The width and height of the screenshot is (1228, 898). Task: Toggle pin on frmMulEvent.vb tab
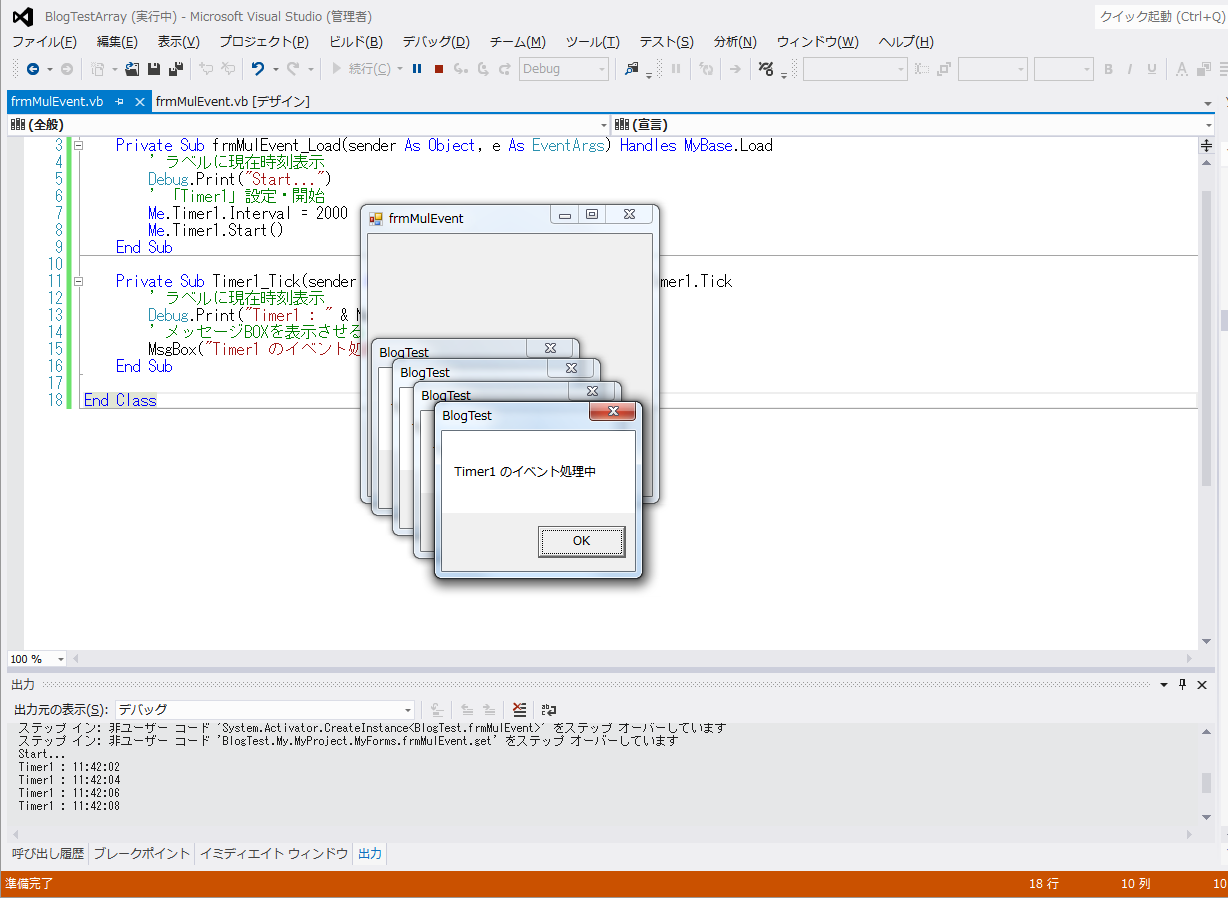click(x=119, y=102)
